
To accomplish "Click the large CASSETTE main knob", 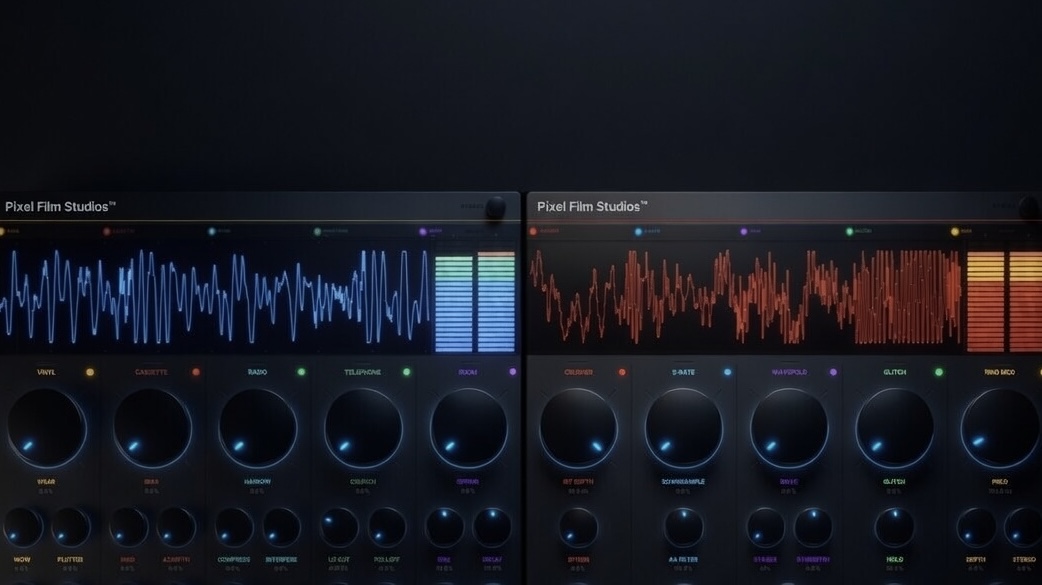I will pos(152,428).
